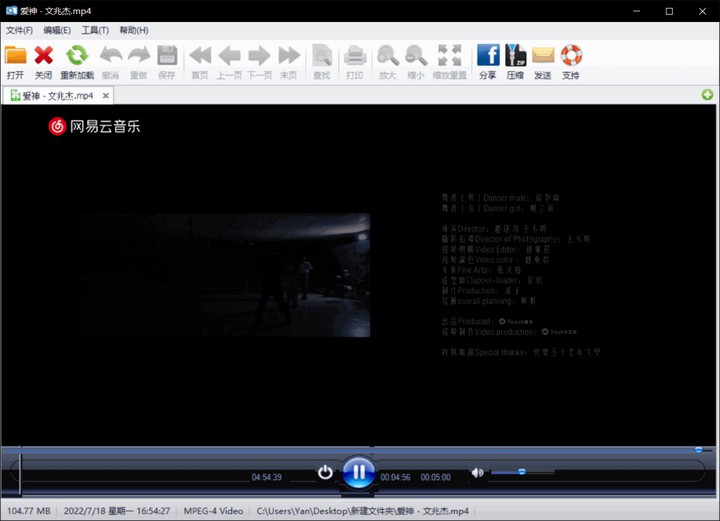Image resolution: width=720 pixels, height=521 pixels.
Task: Go to First page (首页) icon
Action: click(x=200, y=56)
